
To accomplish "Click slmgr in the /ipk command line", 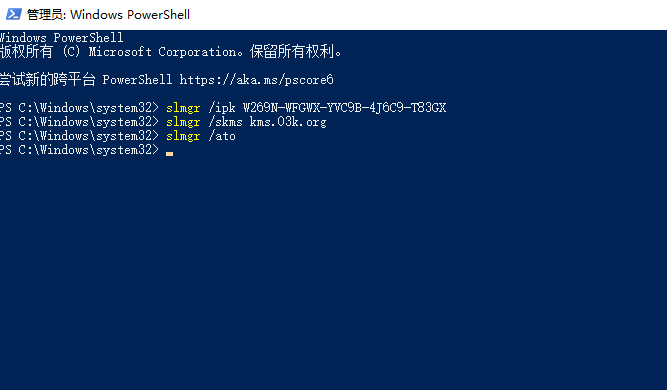I will tap(183, 108).
